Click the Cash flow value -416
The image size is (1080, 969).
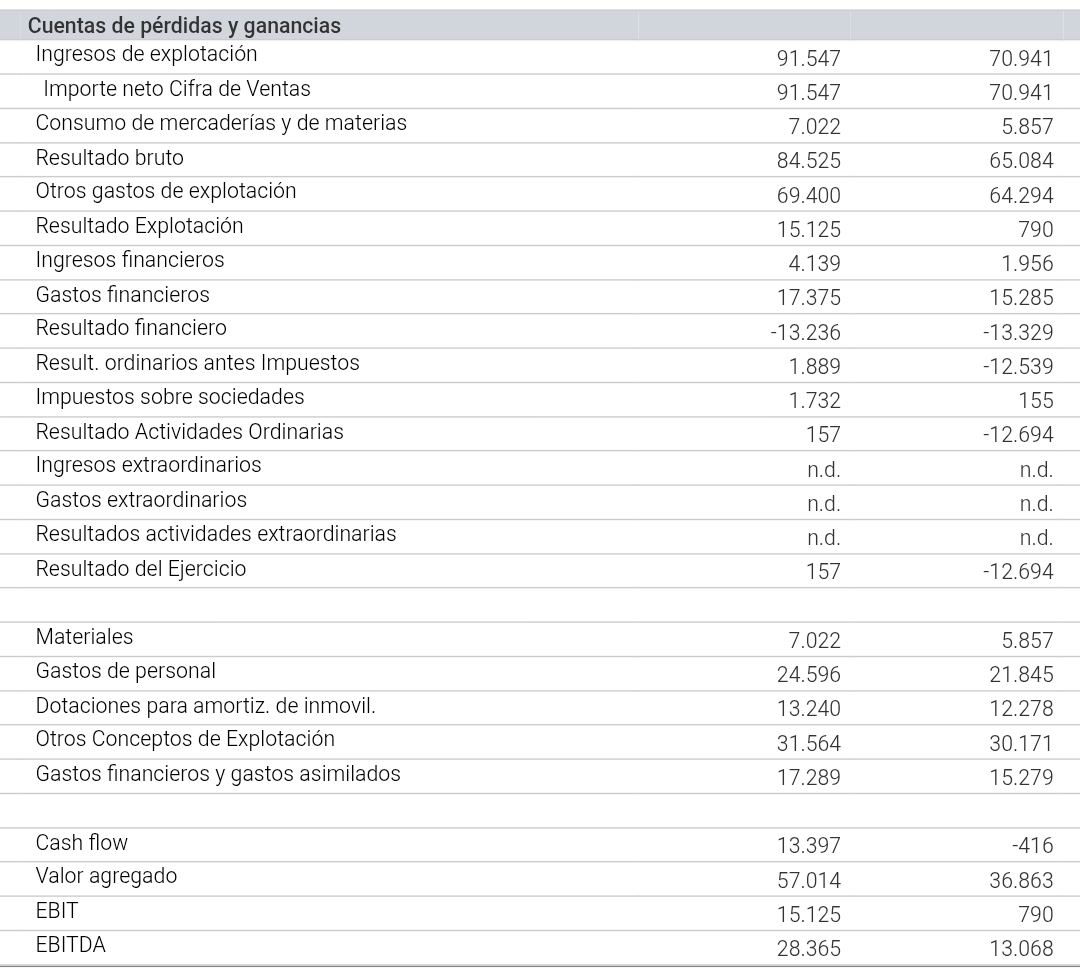1032,845
